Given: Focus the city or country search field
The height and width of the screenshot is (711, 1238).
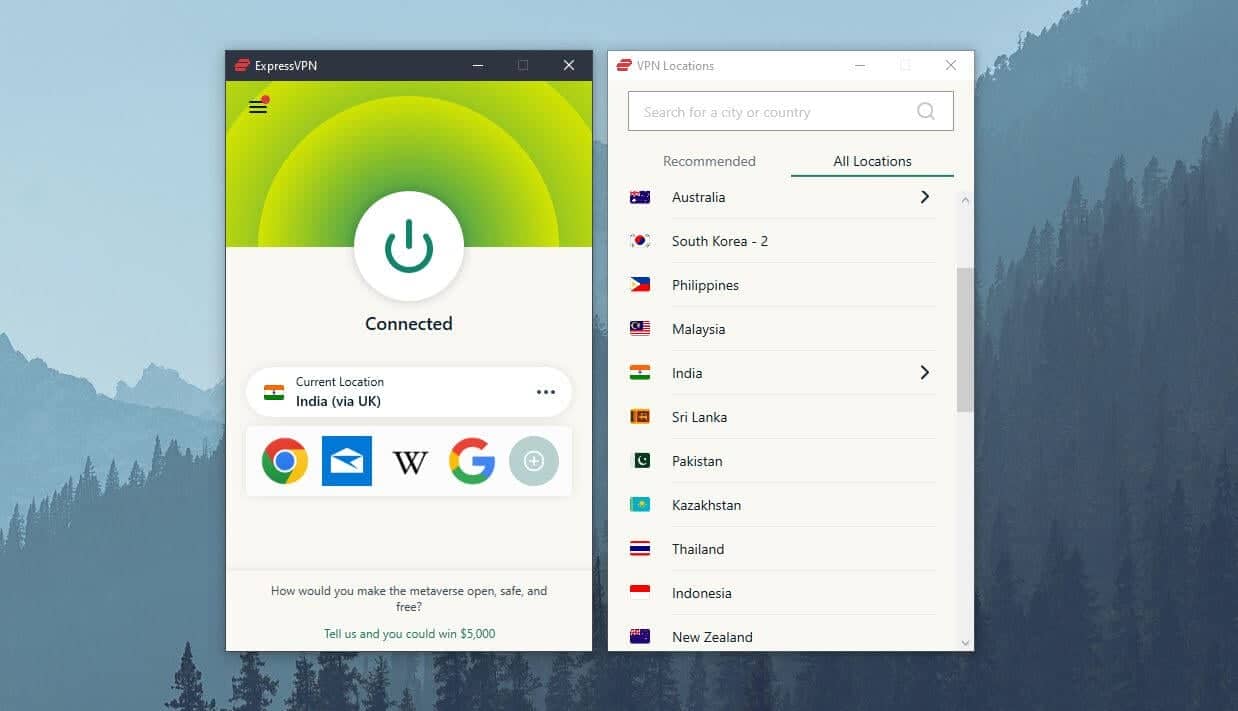Looking at the screenshot, I should tap(791, 112).
